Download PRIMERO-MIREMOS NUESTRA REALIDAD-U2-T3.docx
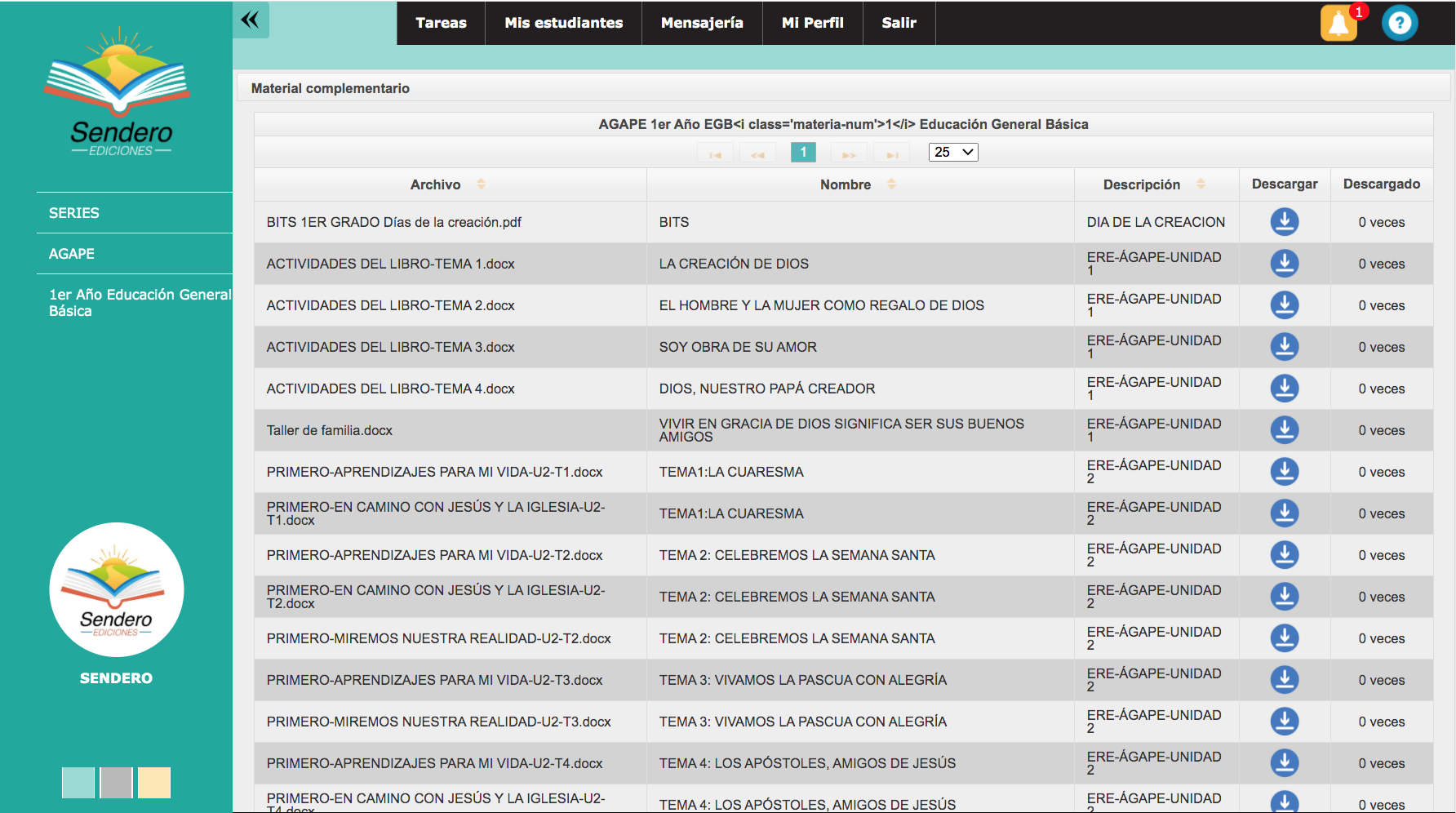This screenshot has width=1456, height=813. (1284, 722)
